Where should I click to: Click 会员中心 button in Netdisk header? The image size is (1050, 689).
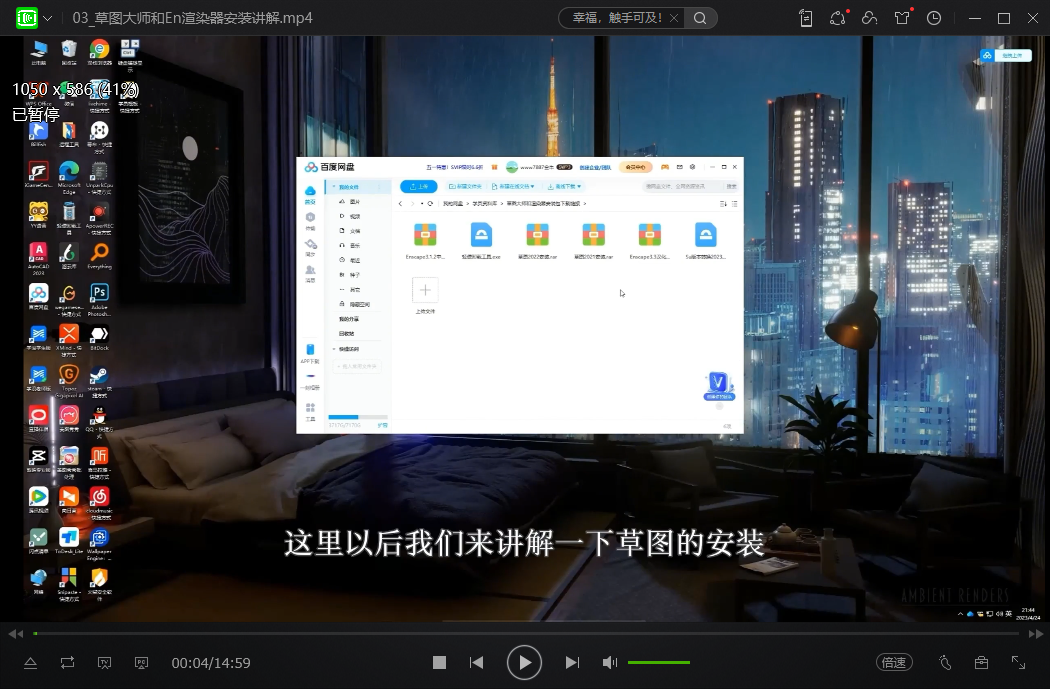[635, 167]
